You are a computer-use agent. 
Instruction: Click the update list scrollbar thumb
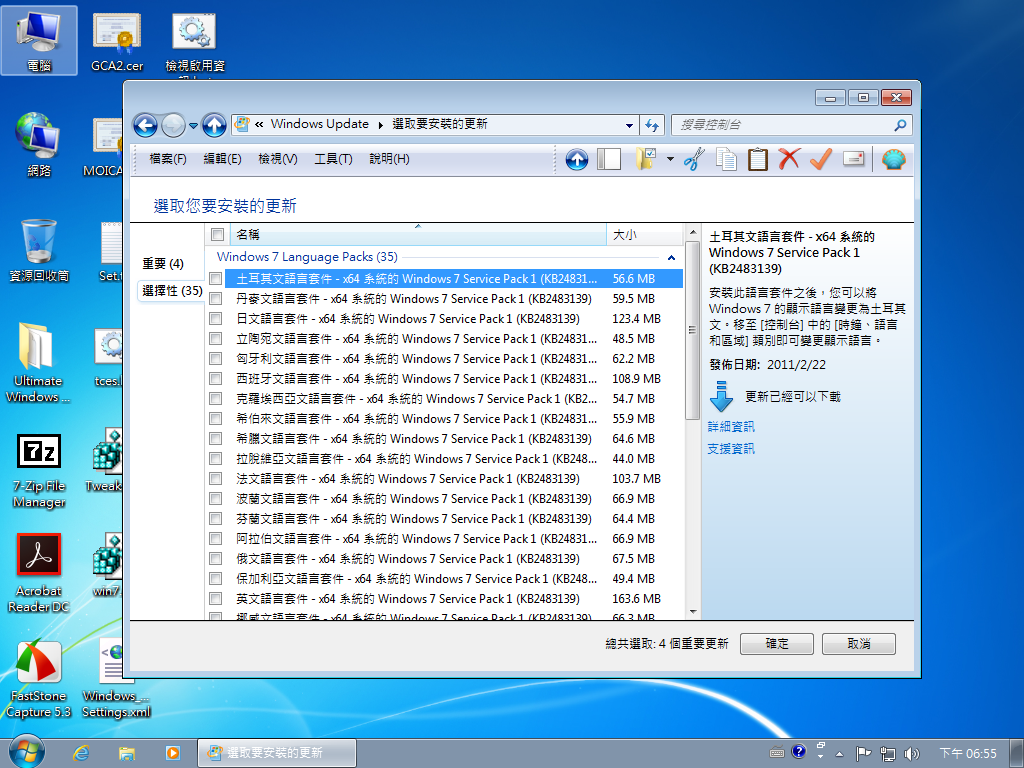coord(692,330)
